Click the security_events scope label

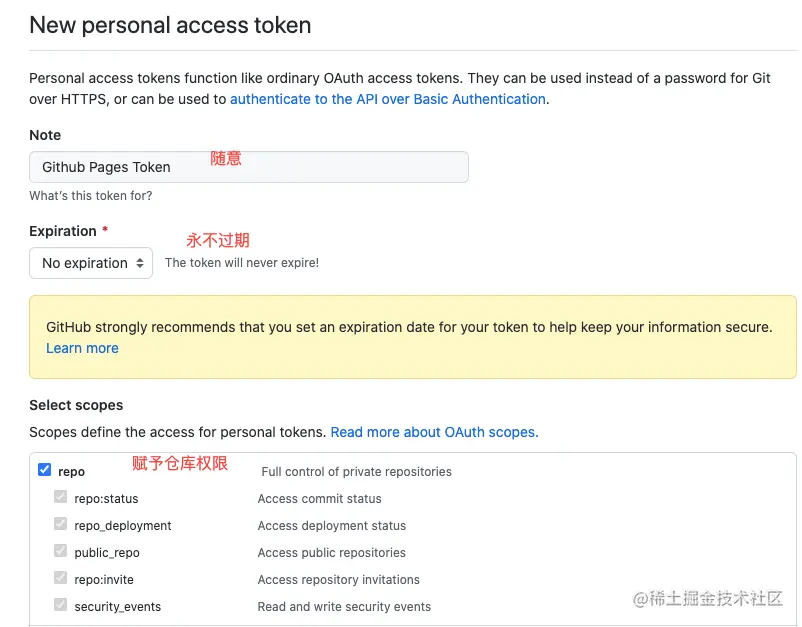click(118, 607)
